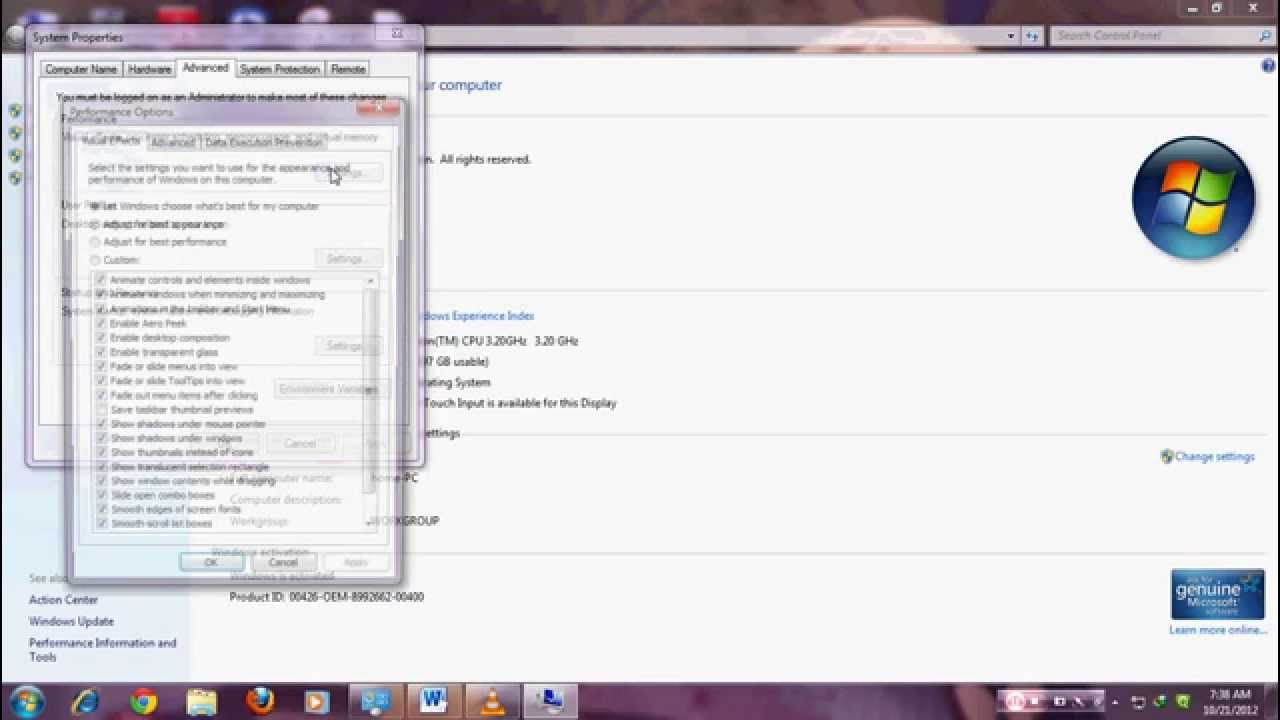Toggle Smooth-scroll list boxes checkbox
The height and width of the screenshot is (720, 1280).
pyautogui.click(x=101, y=524)
